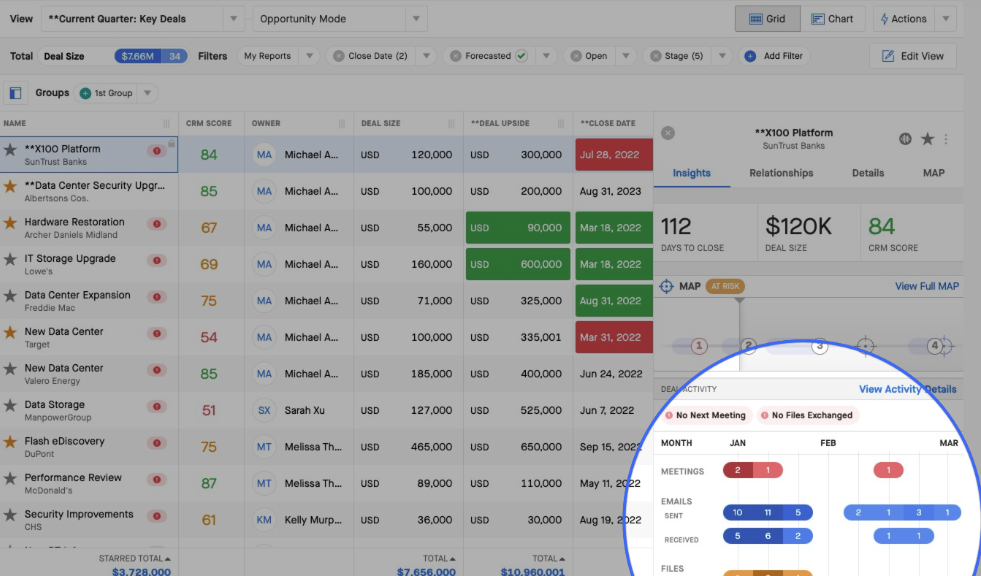Image resolution: width=981 pixels, height=576 pixels.
Task: Click the blue plus icon for Add Filter
Action: (x=750, y=56)
